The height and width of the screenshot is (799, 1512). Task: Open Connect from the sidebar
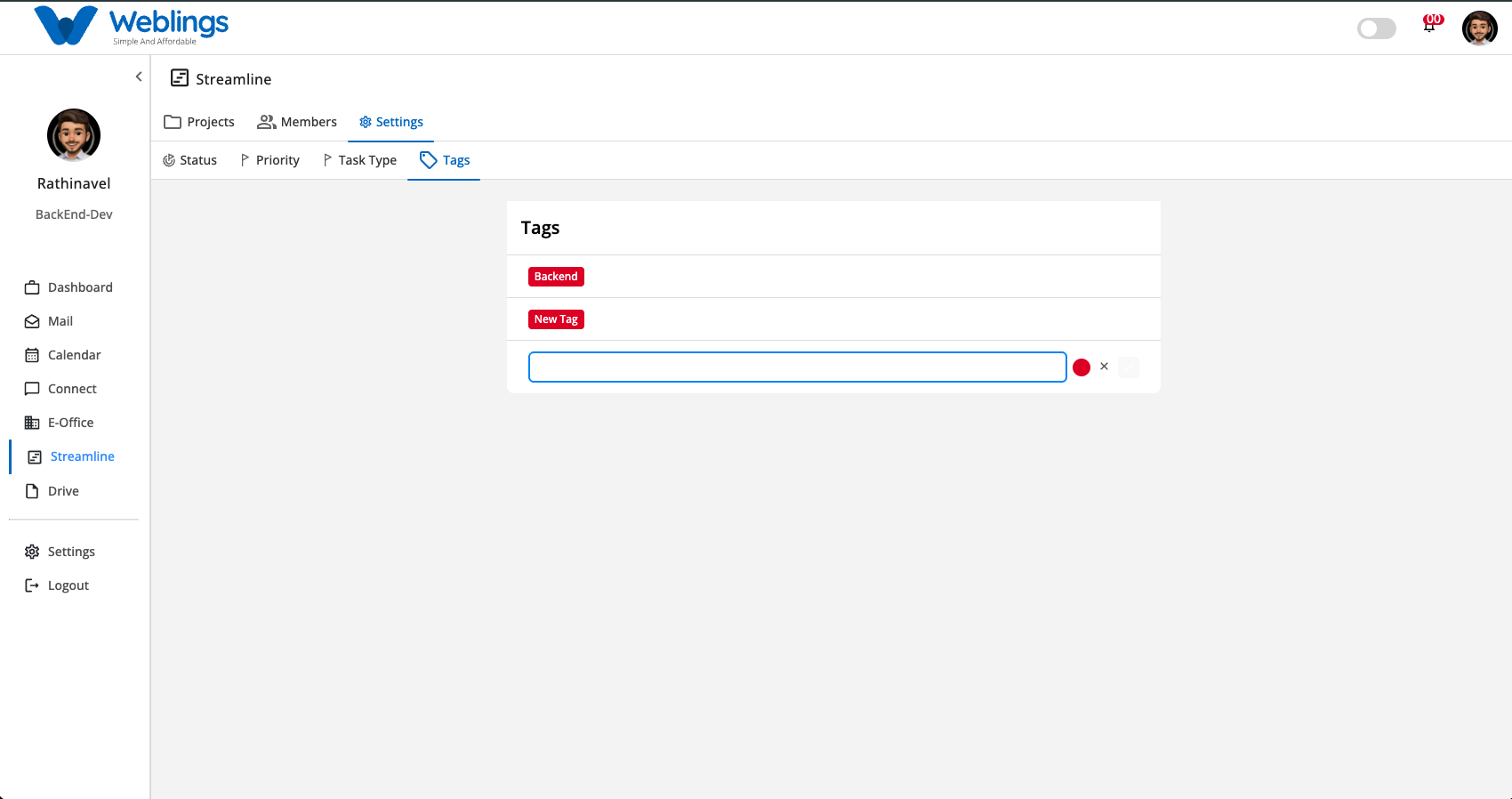[60, 389]
